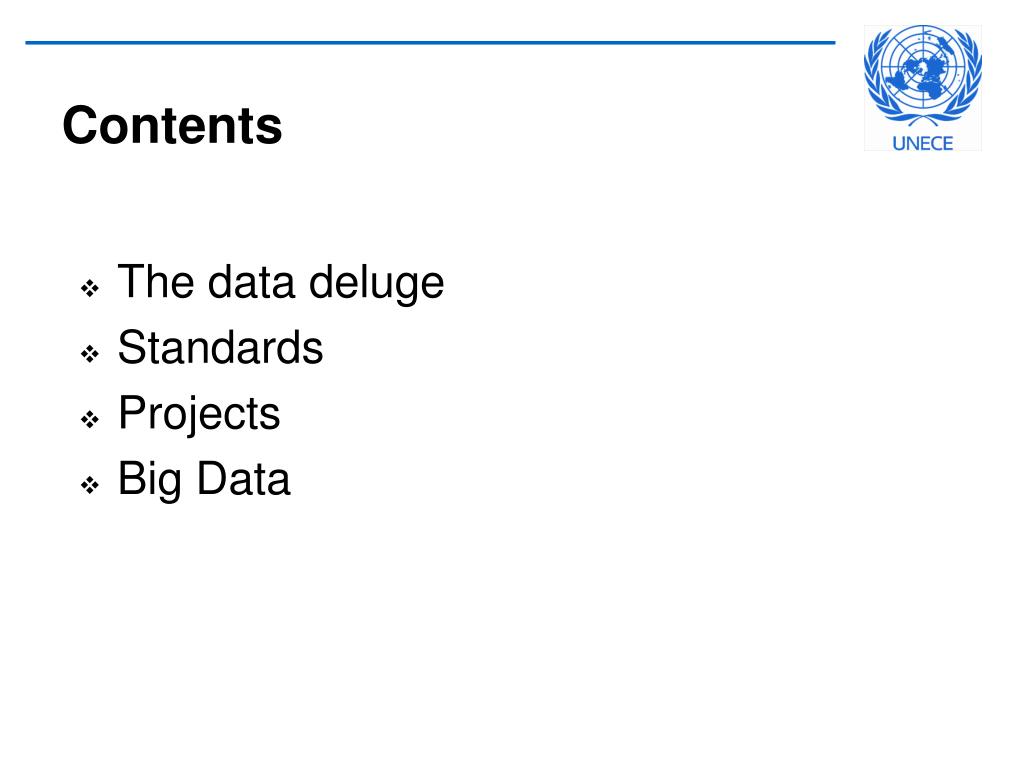Select the Projects list item
This screenshot has width=1024, height=768.
point(199,414)
